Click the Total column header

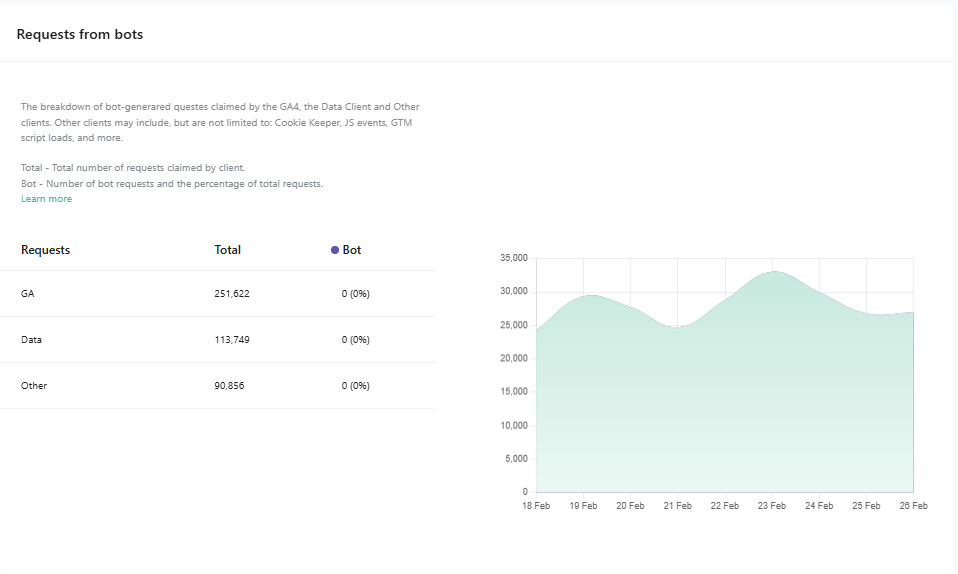pyautogui.click(x=227, y=250)
